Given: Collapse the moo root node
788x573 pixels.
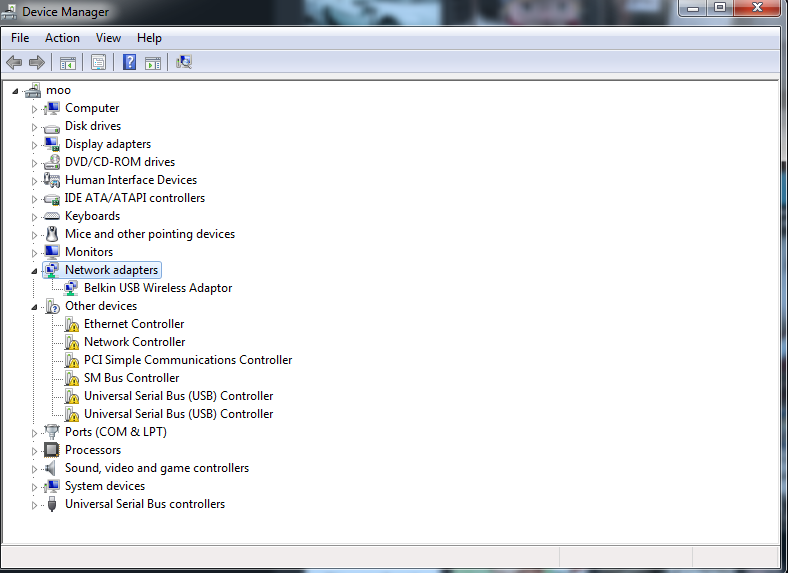Looking at the screenshot, I should (15, 91).
